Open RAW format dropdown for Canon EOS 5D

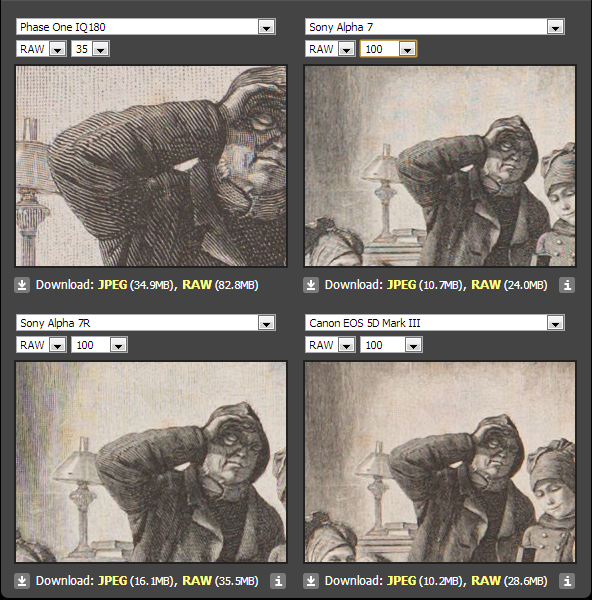330,345
